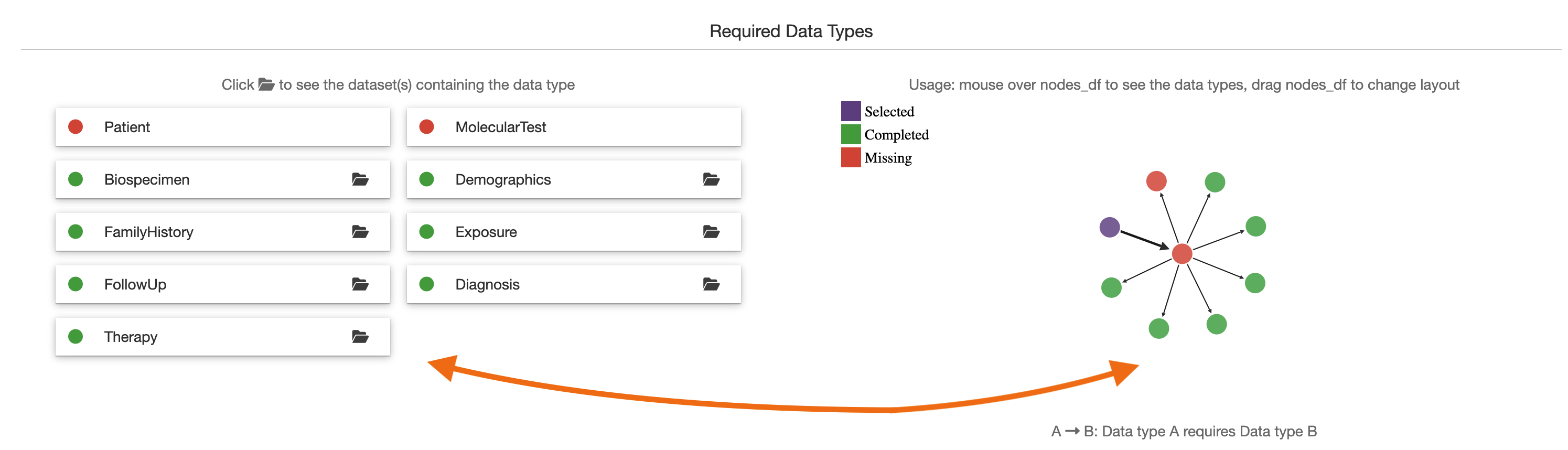Click the red status dot on Patient
Viewport: 1568px width, 450px height.
tap(77, 126)
